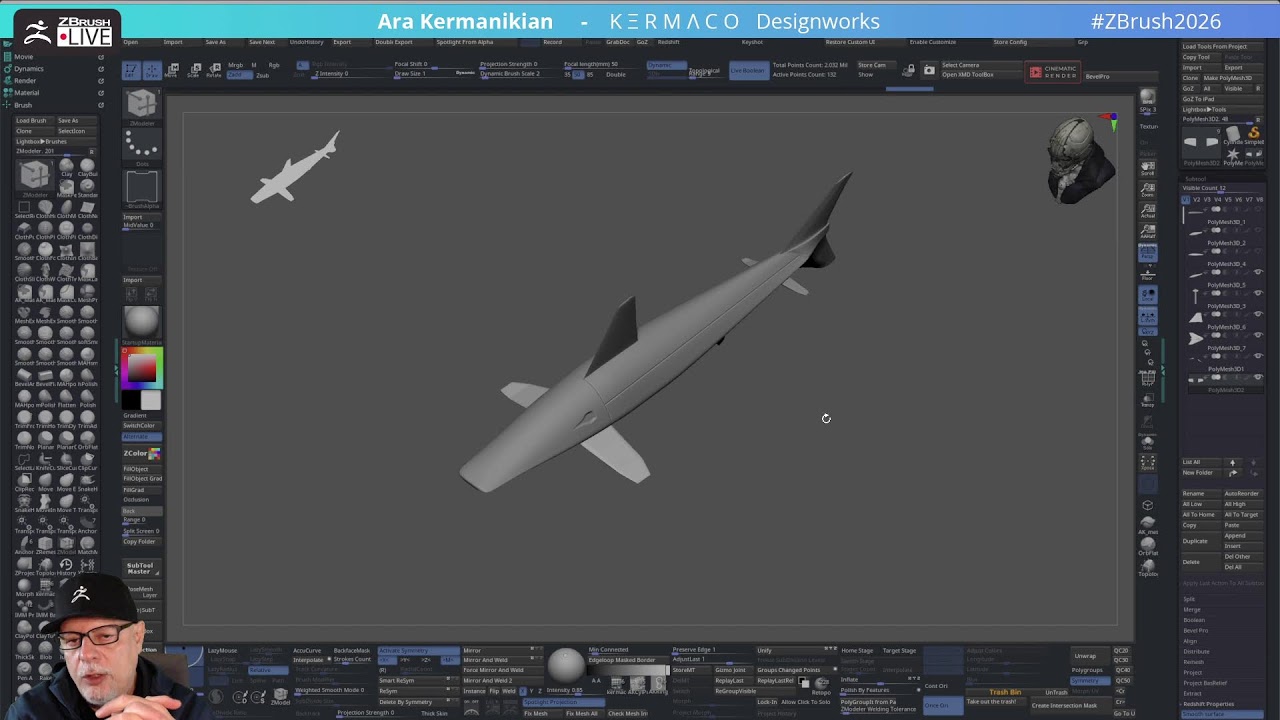Viewport: 1280px width, 720px height.
Task: Pick the Clay brush icon
Action: click(x=67, y=168)
